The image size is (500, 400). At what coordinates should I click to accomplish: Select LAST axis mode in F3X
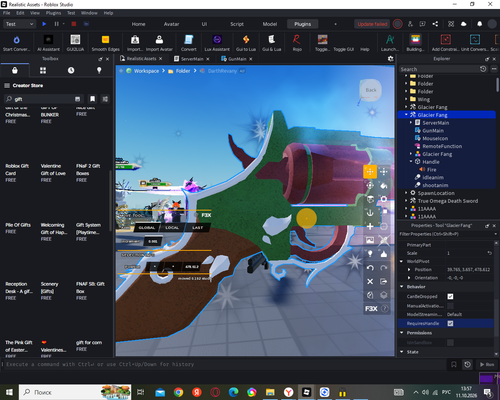[197, 228]
